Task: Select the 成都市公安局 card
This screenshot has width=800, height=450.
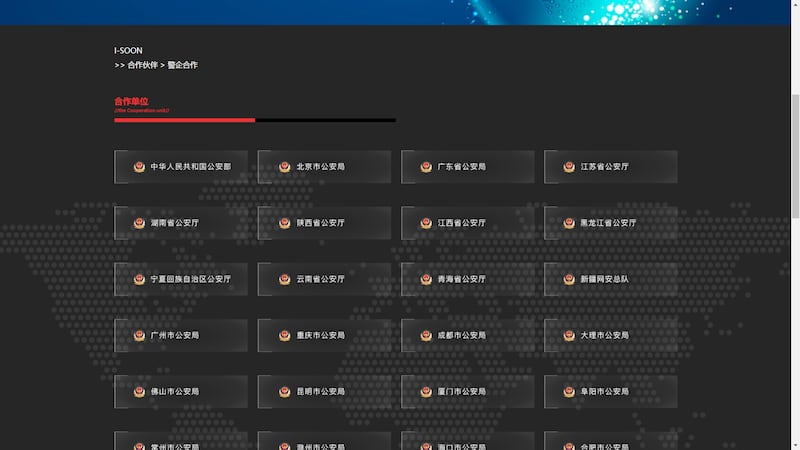Action: pyautogui.click(x=467, y=335)
